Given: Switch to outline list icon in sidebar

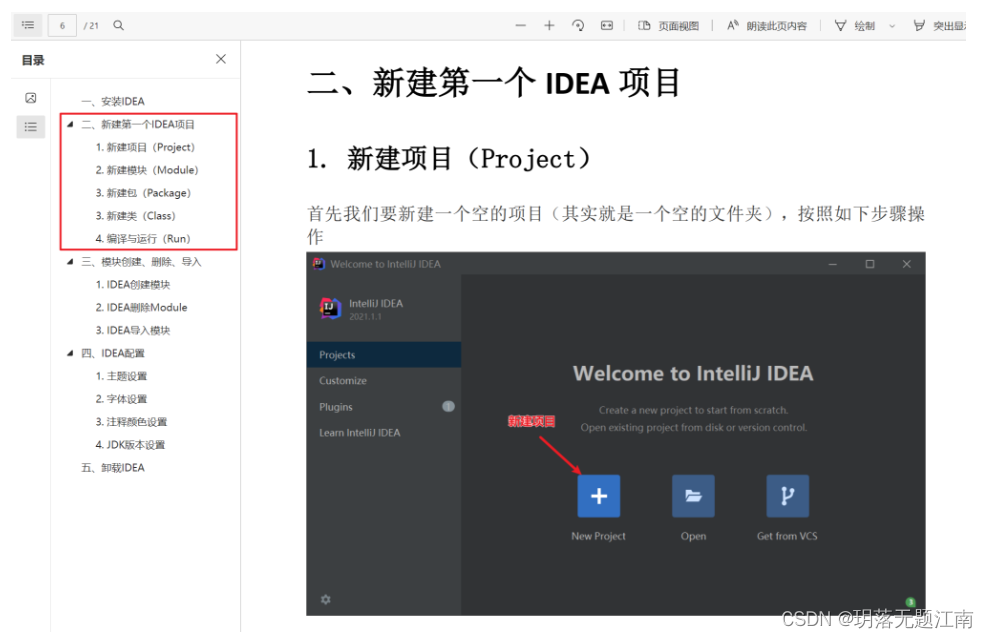Looking at the screenshot, I should coord(30,127).
